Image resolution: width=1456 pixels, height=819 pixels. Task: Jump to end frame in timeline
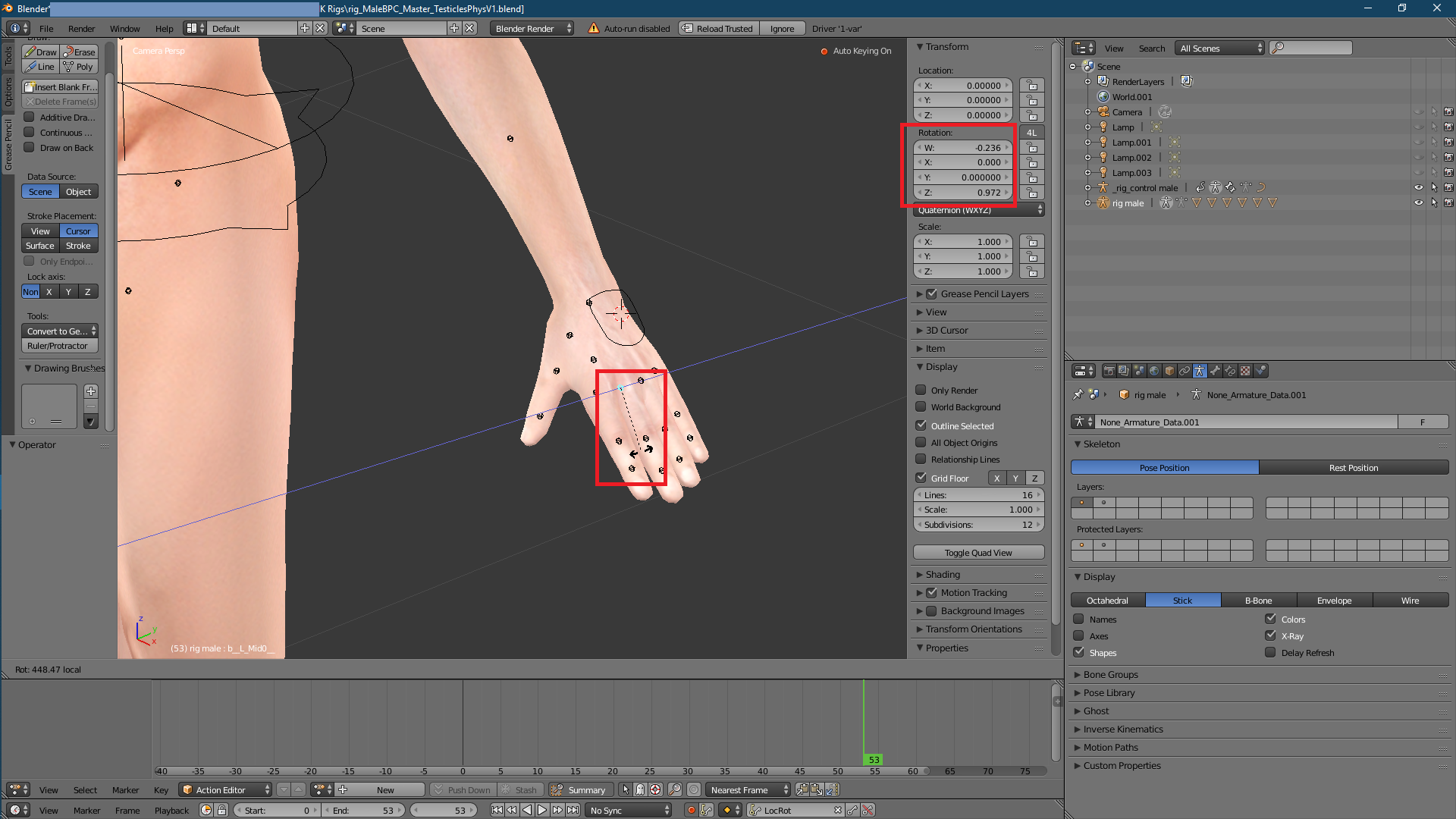pos(573,810)
